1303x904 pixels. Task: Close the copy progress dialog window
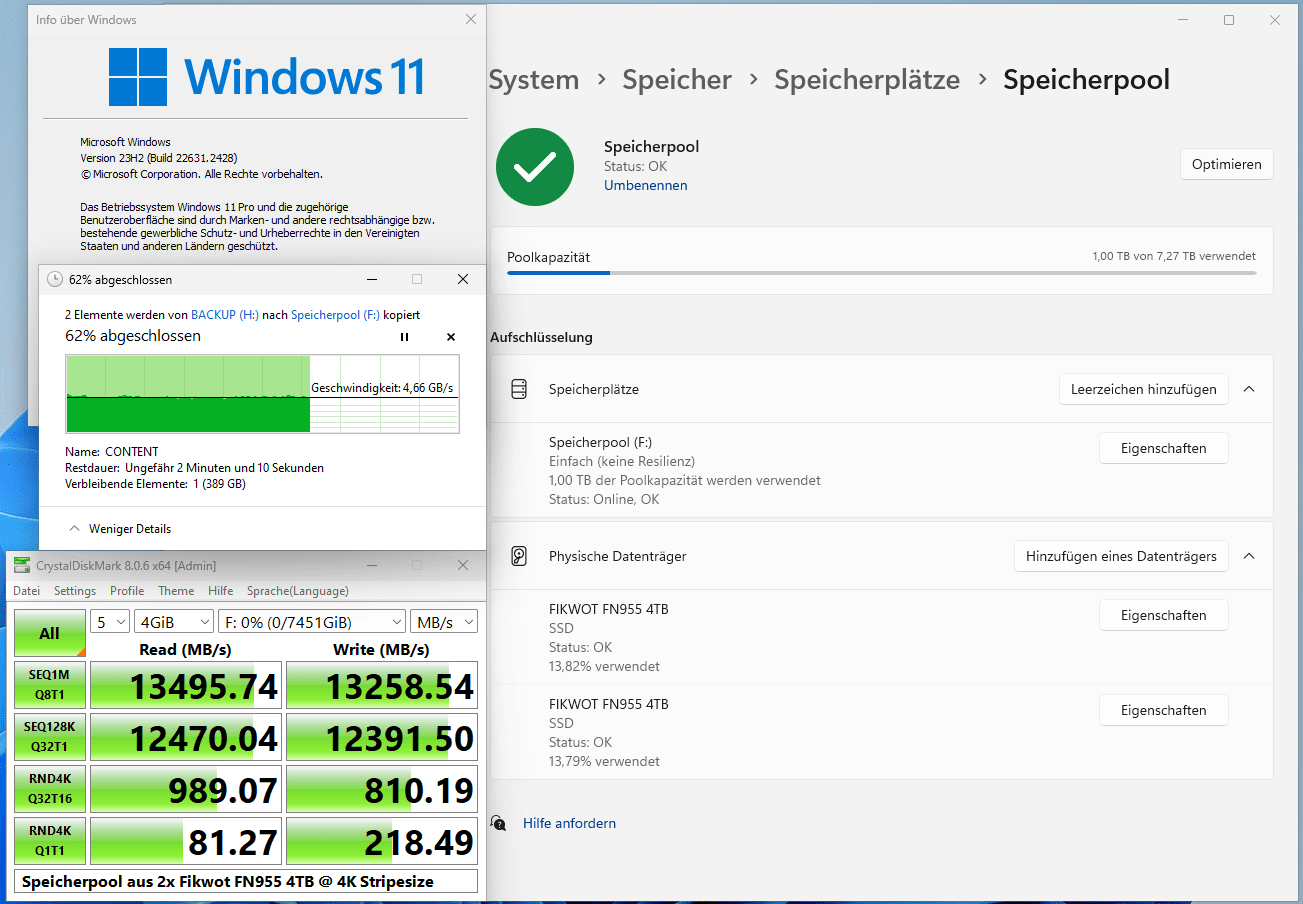(x=463, y=279)
